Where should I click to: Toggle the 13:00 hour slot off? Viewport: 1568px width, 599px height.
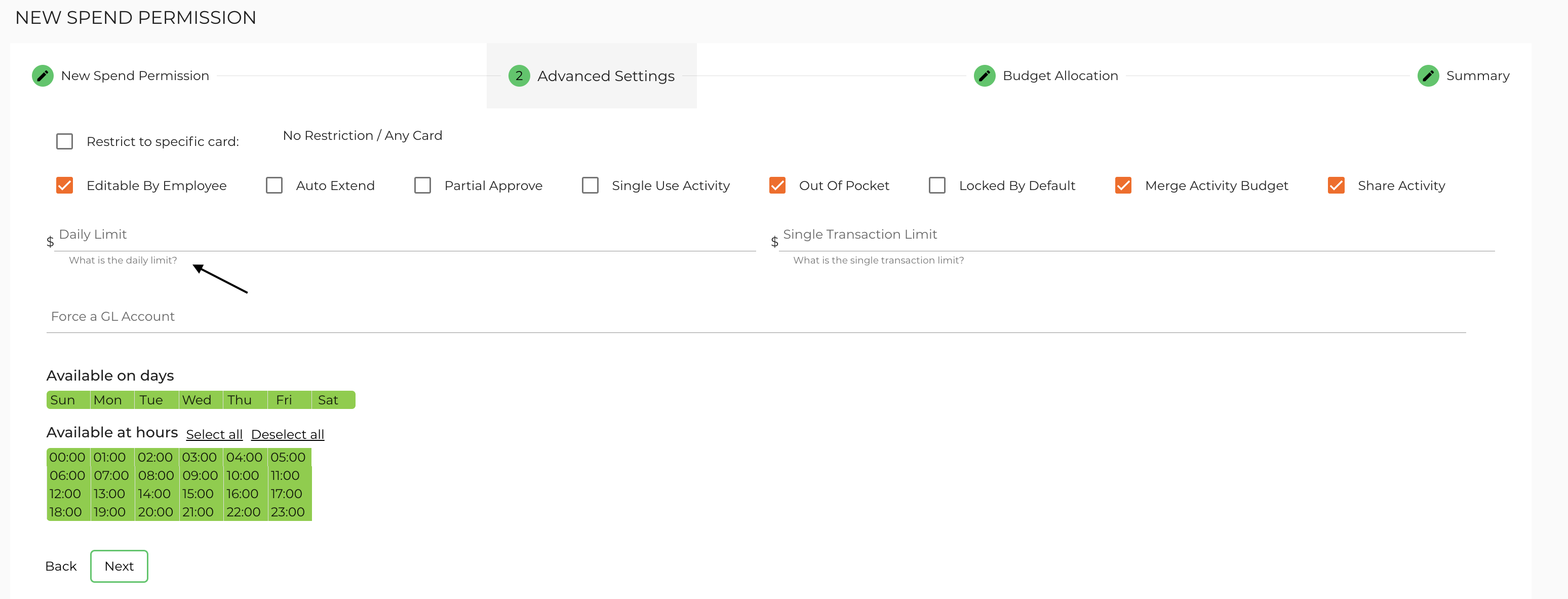(109, 494)
